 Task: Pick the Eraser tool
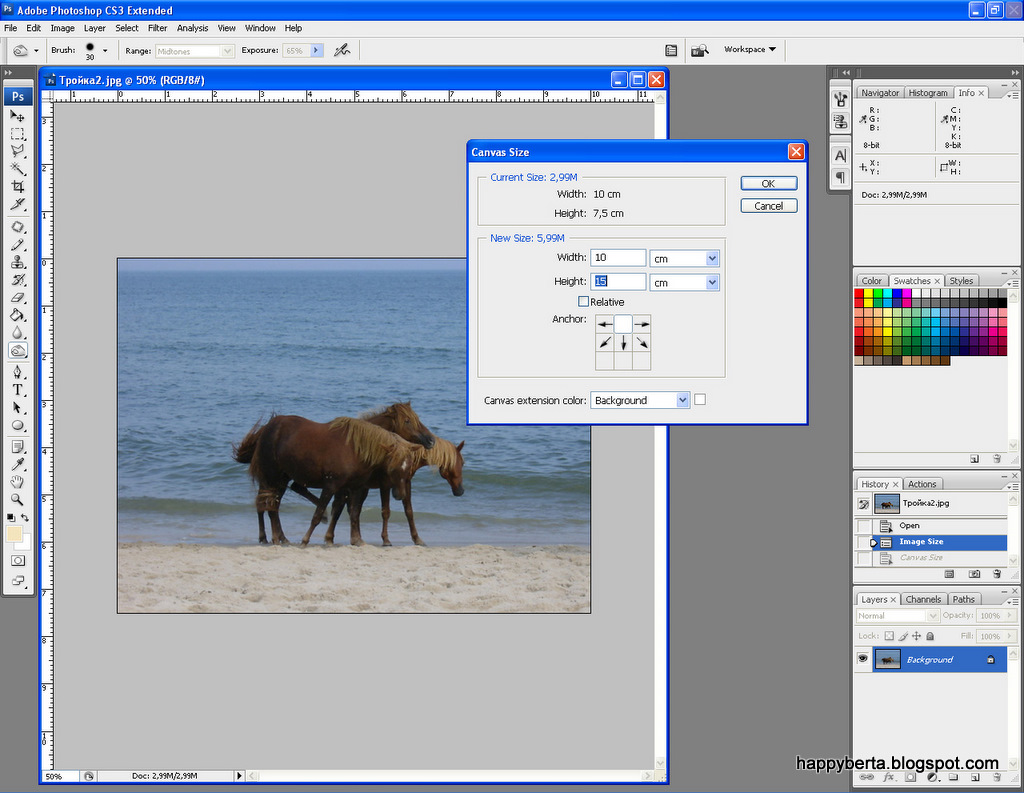[x=18, y=297]
